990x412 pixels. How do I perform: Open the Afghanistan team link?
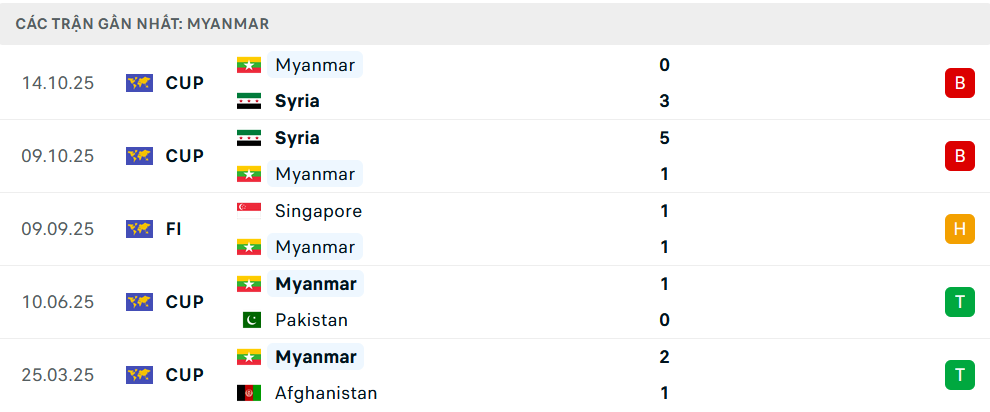point(326,393)
